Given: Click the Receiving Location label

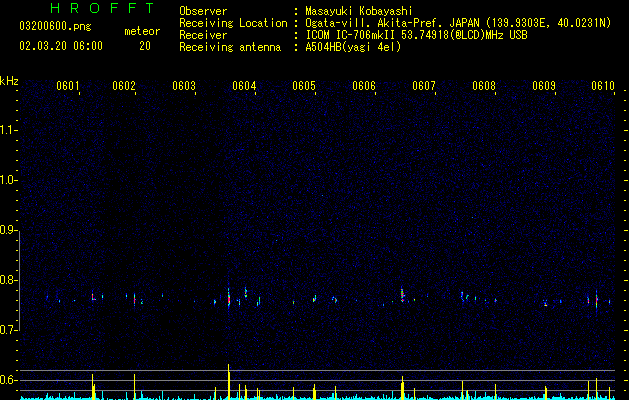Looking at the screenshot, I should (x=233, y=23).
